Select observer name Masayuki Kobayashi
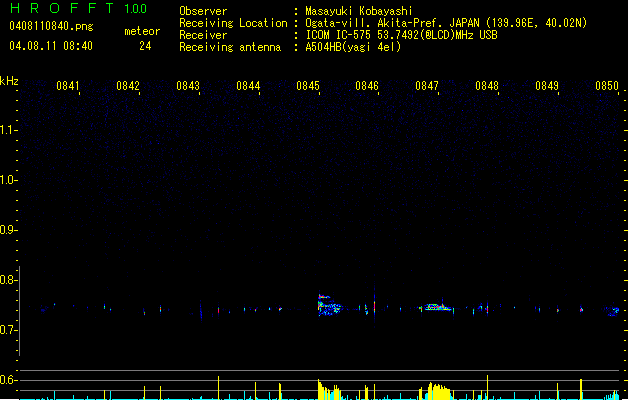 click(359, 11)
